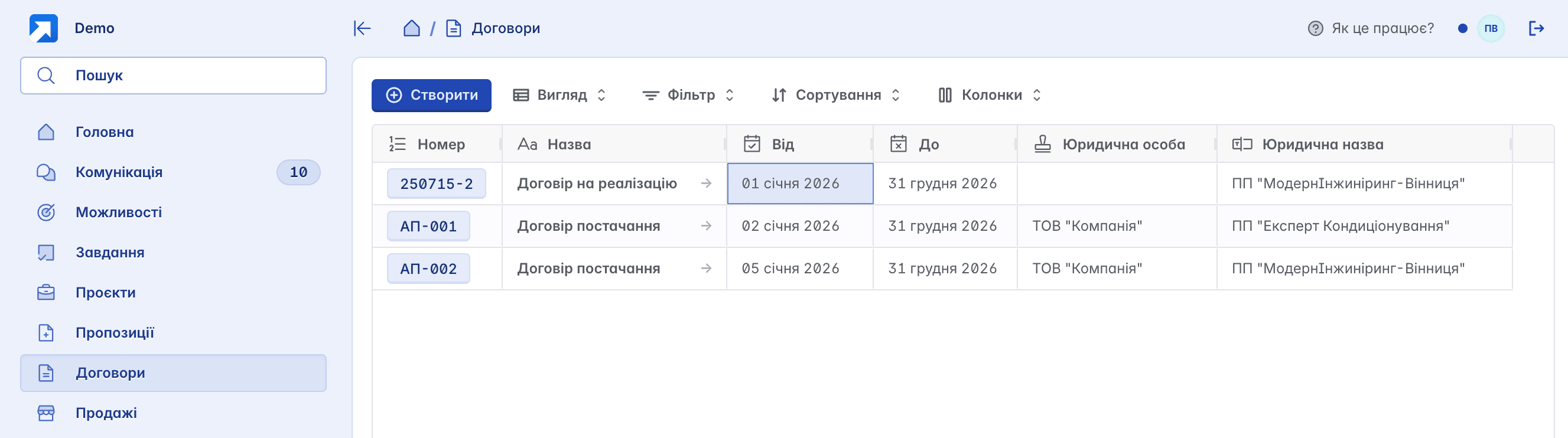Select Договори in the sidebar
The width and height of the screenshot is (1568, 438).
tap(174, 373)
